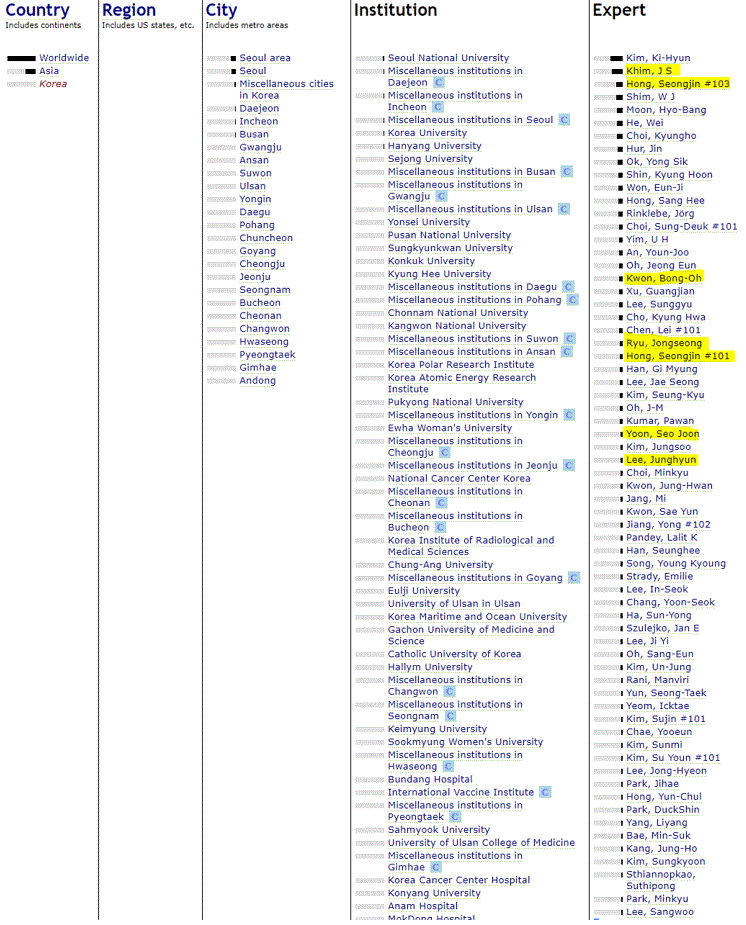746x925 pixels.
Task: Open highlighted expert Khim, J S
Action: click(649, 71)
